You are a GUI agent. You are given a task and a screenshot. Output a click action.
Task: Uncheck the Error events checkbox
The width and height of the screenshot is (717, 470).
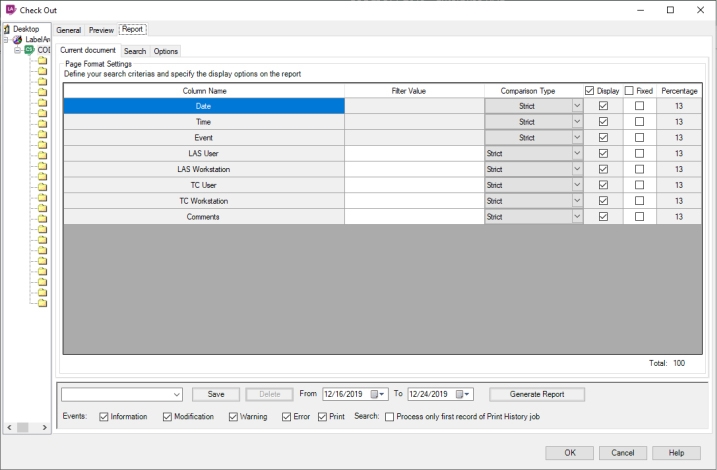pyautogui.click(x=286, y=417)
